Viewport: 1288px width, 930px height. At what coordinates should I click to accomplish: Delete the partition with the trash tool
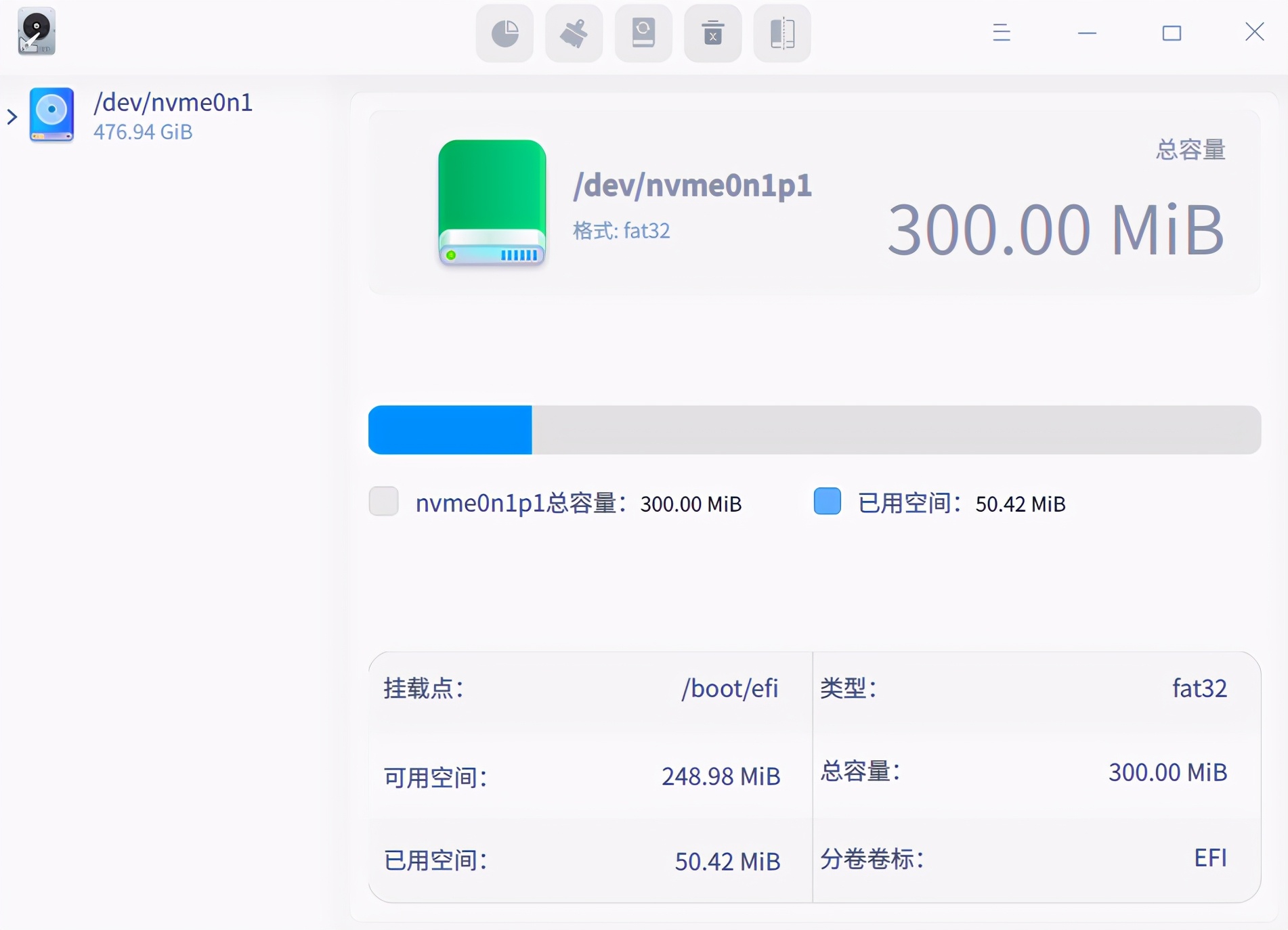point(712,32)
